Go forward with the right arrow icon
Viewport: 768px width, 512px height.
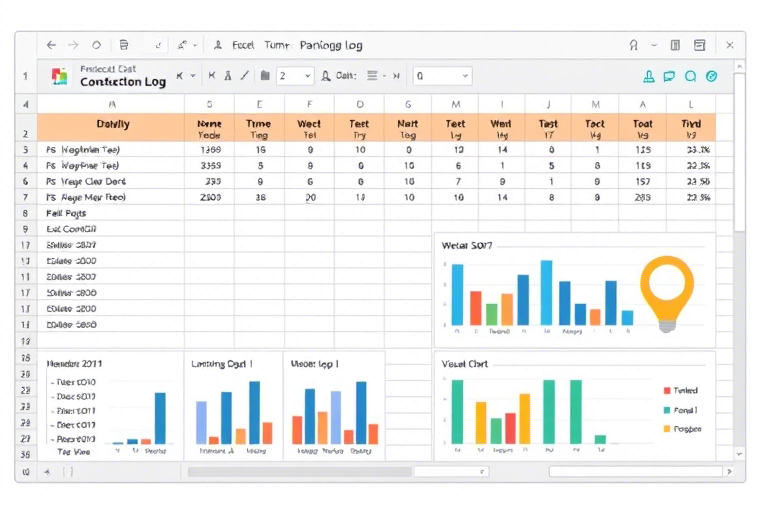(73, 45)
